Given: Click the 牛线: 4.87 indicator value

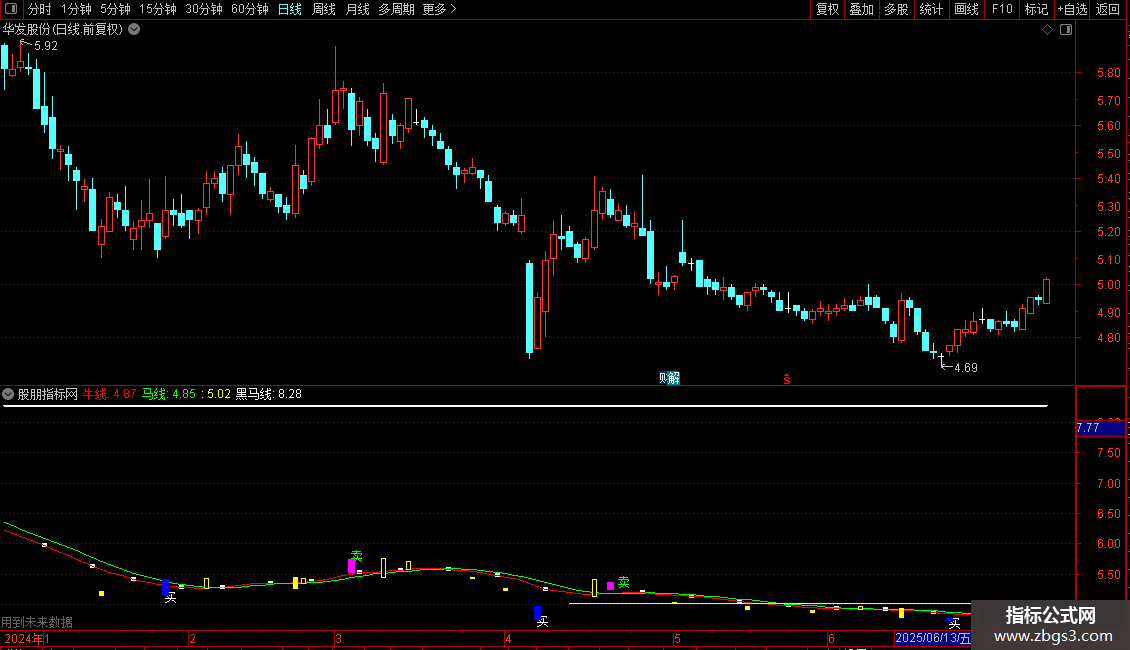Looking at the screenshot, I should click(109, 394).
